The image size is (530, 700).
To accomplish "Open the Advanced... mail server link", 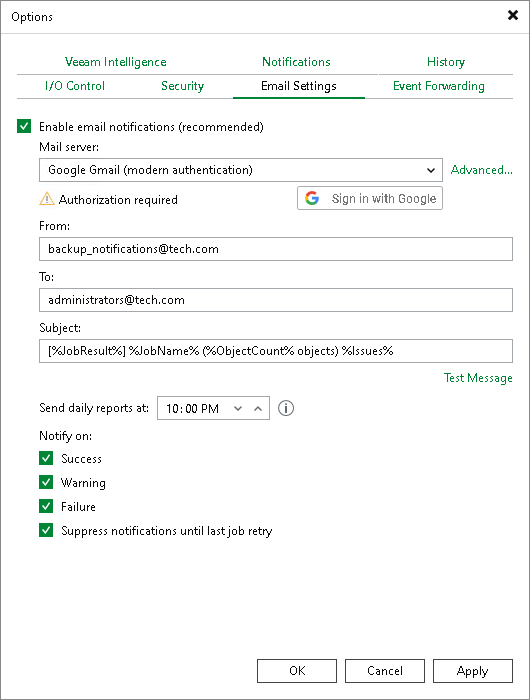I will (x=482, y=170).
